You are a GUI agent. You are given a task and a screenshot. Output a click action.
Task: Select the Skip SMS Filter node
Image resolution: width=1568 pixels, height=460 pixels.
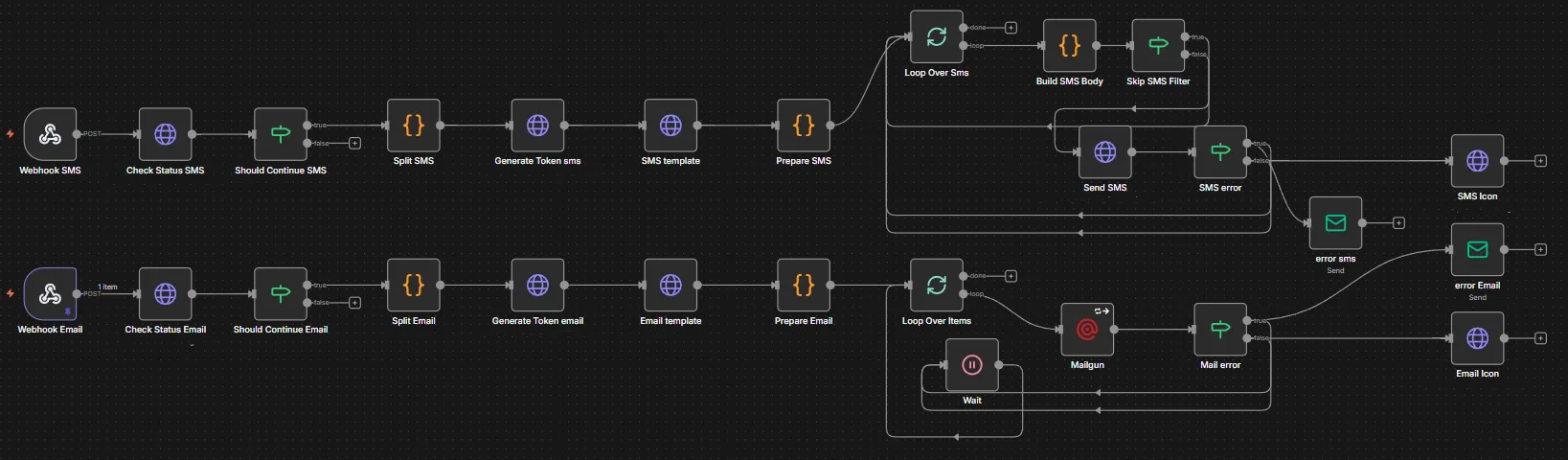point(1158,45)
